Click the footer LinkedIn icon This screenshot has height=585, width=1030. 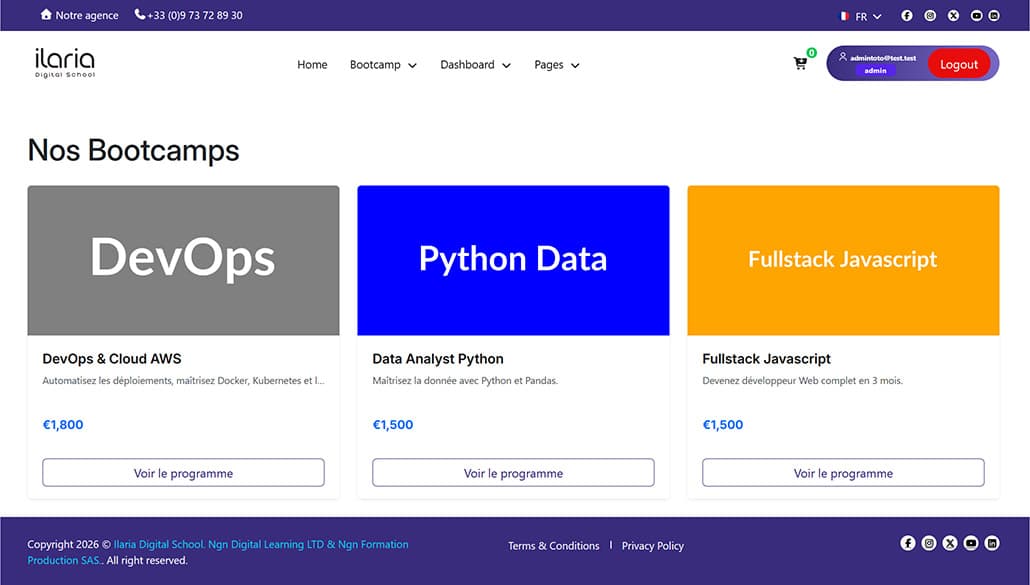[992, 543]
